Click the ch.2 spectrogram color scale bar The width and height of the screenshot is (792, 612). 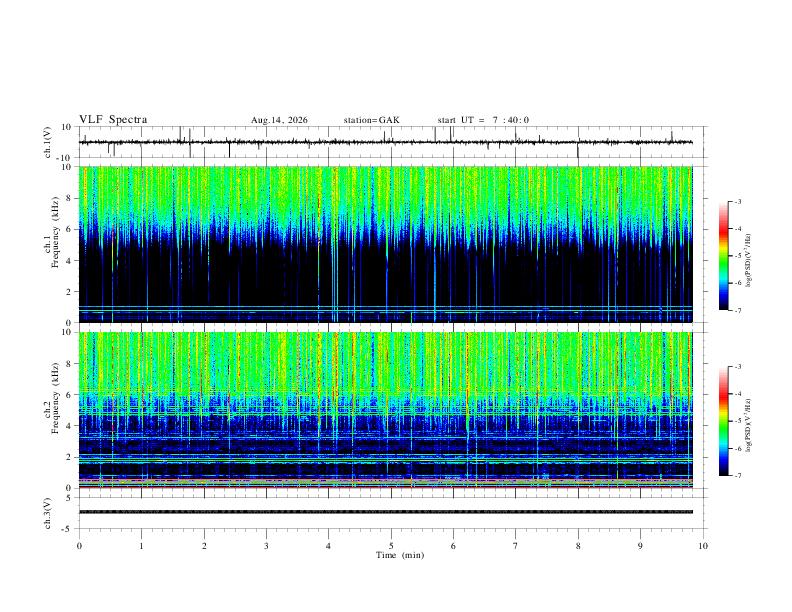(x=723, y=421)
